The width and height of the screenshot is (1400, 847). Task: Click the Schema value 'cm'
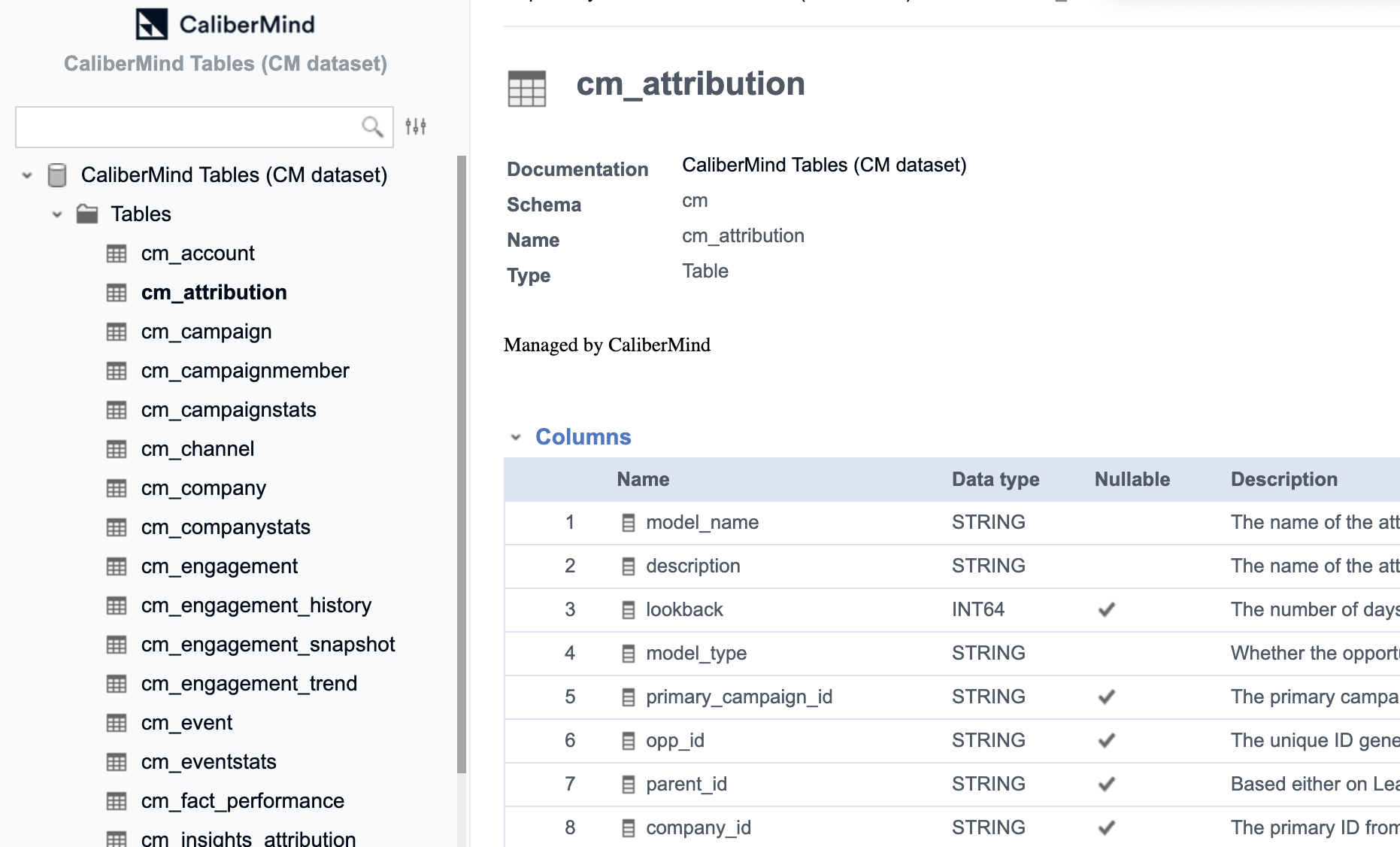pyautogui.click(x=695, y=201)
